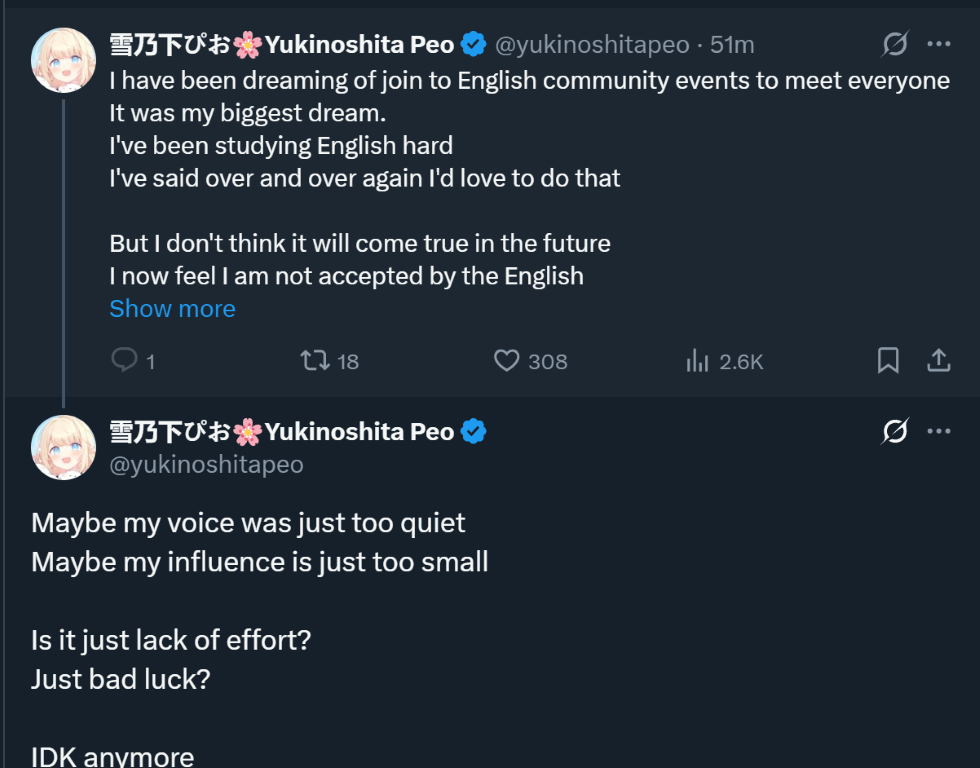Click Grok icon on the second tweet

(895, 432)
